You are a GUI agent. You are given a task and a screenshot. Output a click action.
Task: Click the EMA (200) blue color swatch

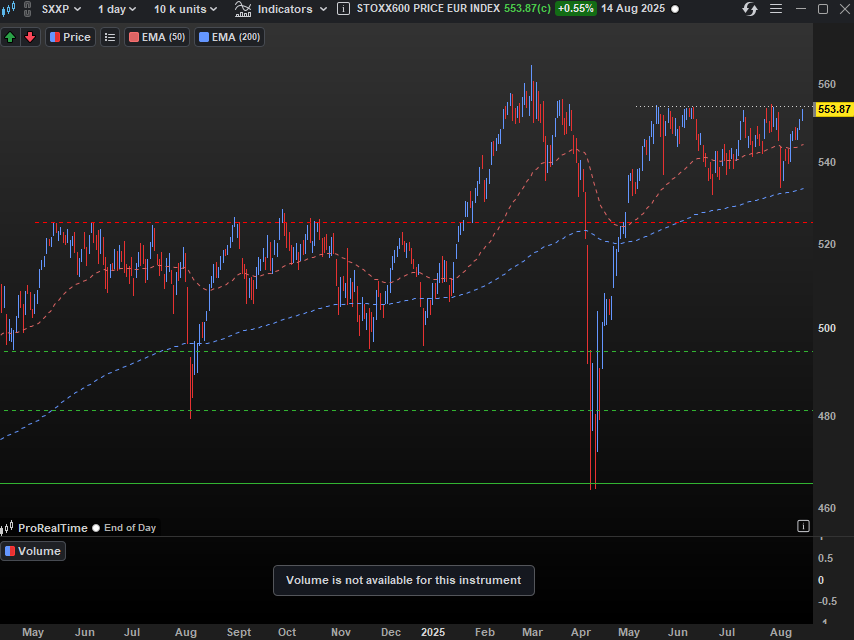pos(204,37)
